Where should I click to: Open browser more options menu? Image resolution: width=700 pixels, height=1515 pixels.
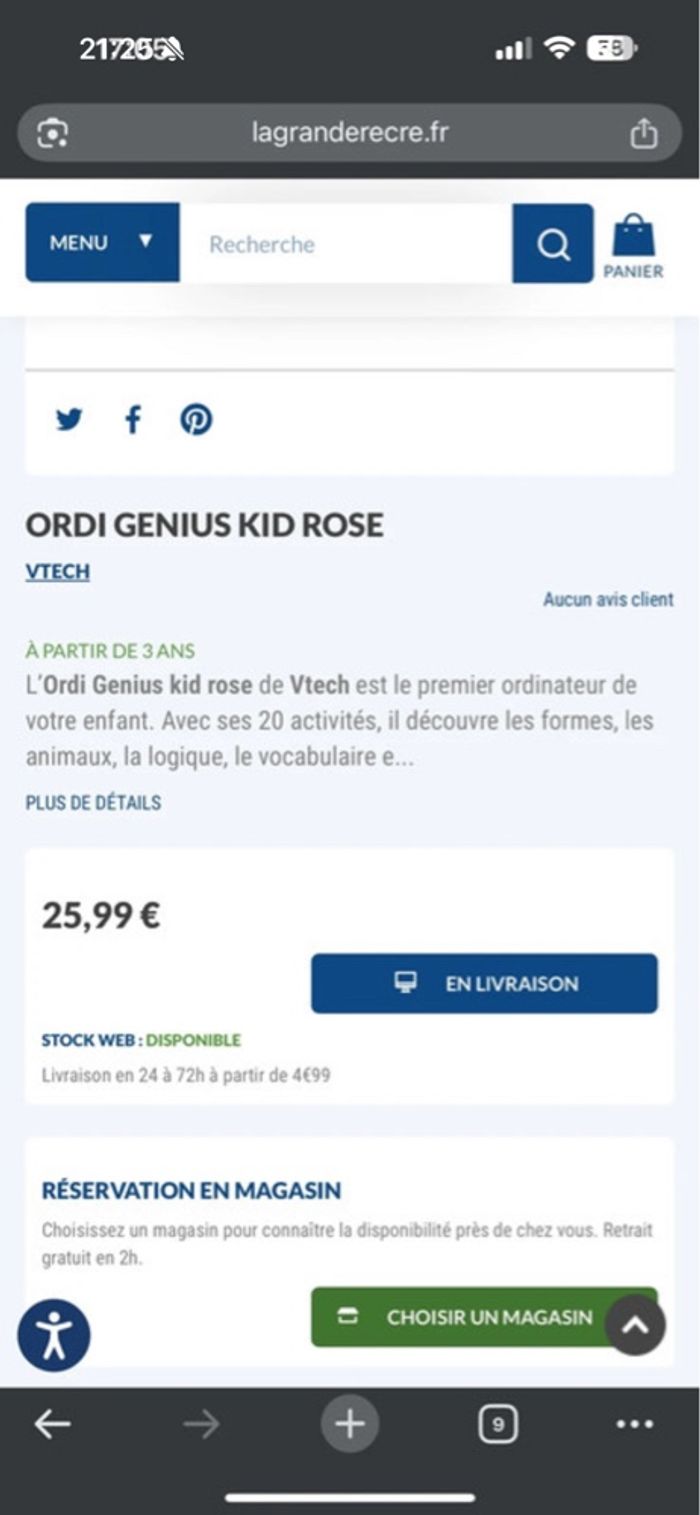(x=635, y=1424)
